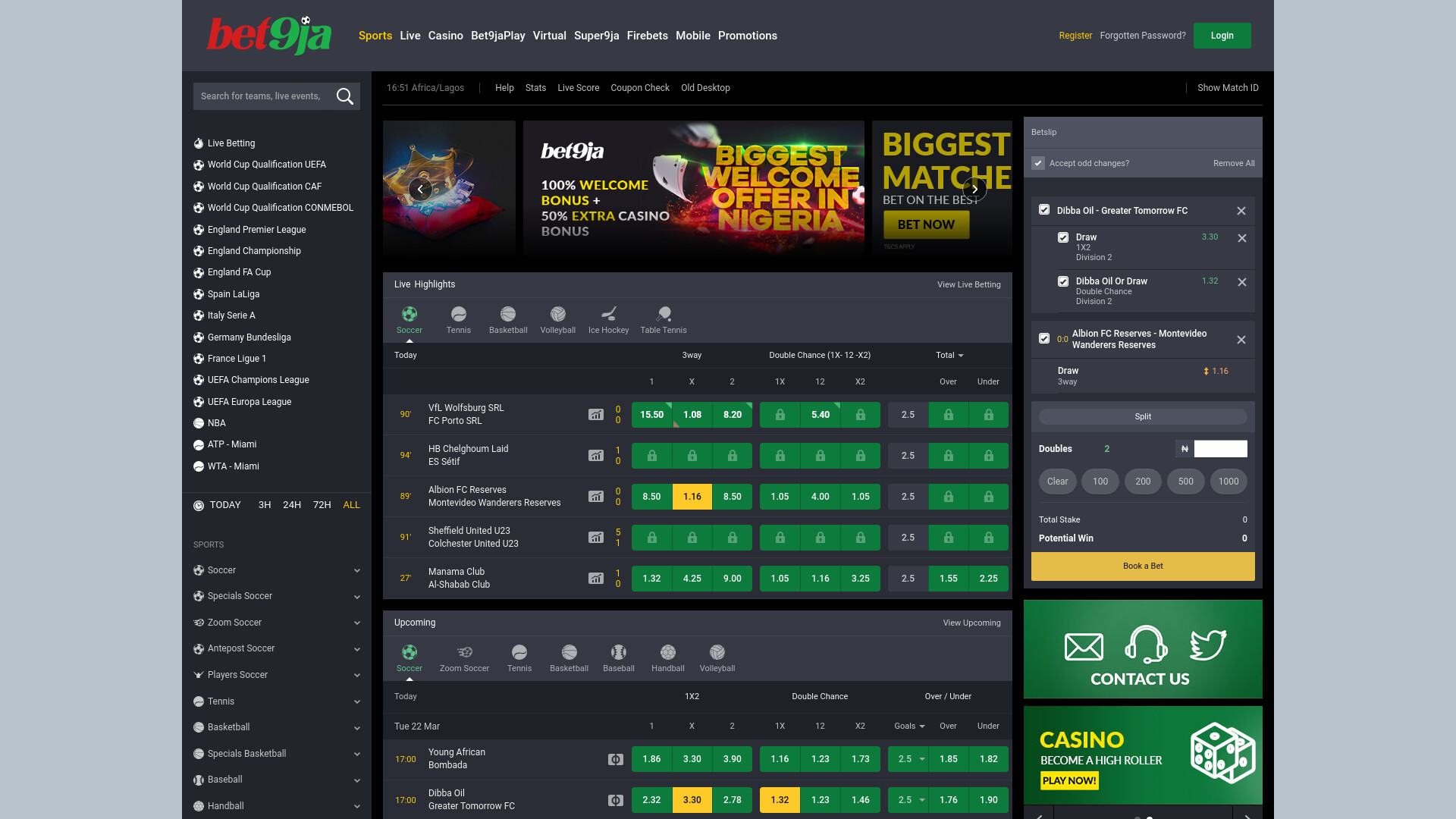This screenshot has height=819, width=1456.
Task: Select Volleyball icon in Live Highlights
Action: click(558, 314)
